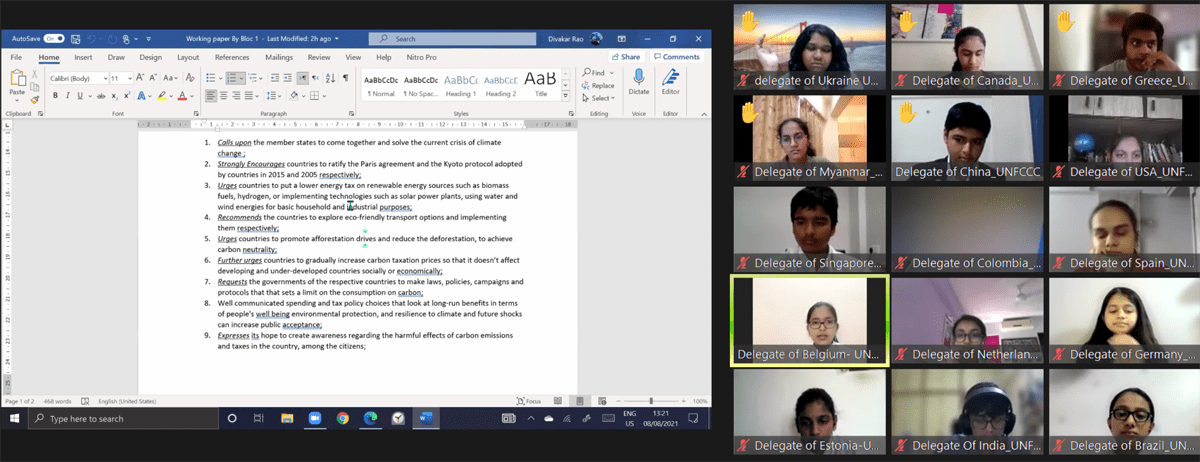Screen dimensions: 1200x462
Task: Toggle the AutoSave switch in Word
Action: (x=54, y=39)
